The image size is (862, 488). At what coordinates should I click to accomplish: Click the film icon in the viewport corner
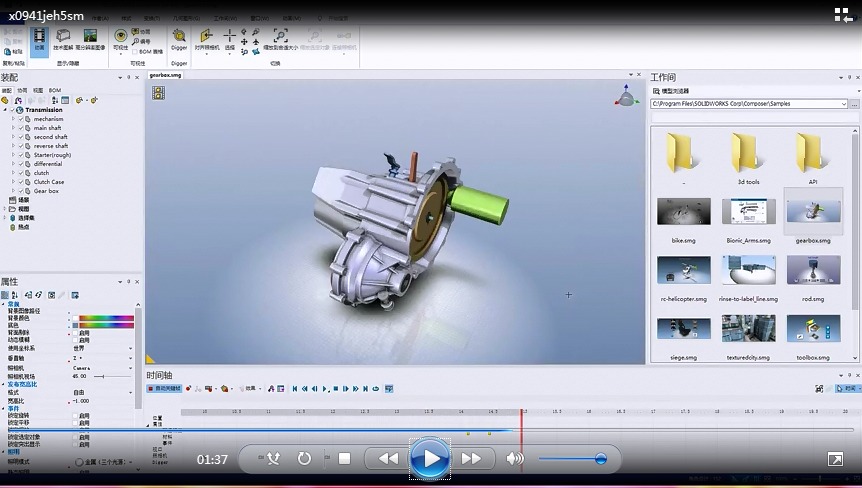click(158, 93)
